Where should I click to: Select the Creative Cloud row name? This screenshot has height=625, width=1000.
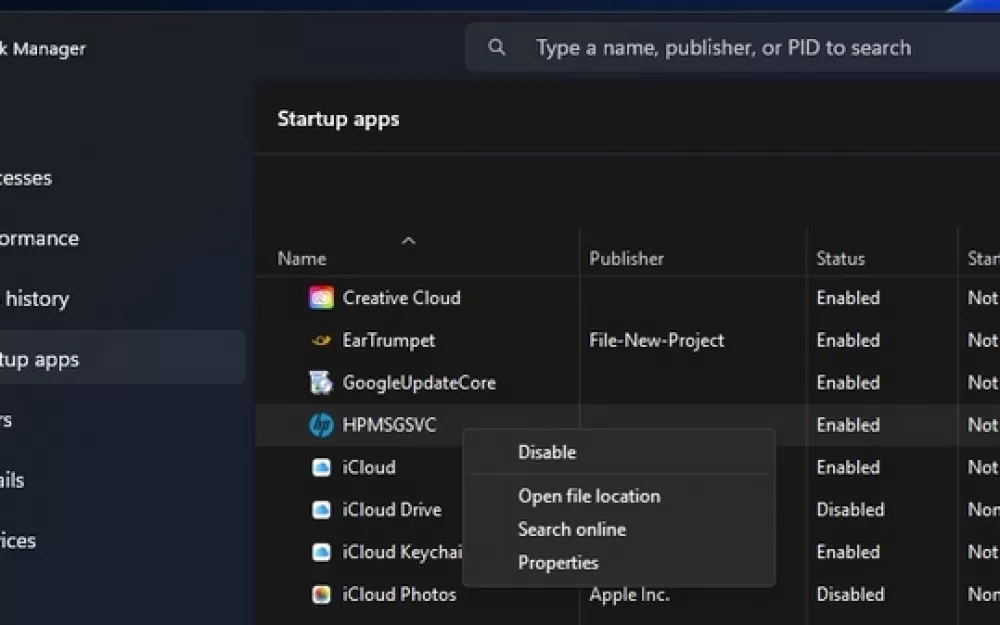(401, 298)
